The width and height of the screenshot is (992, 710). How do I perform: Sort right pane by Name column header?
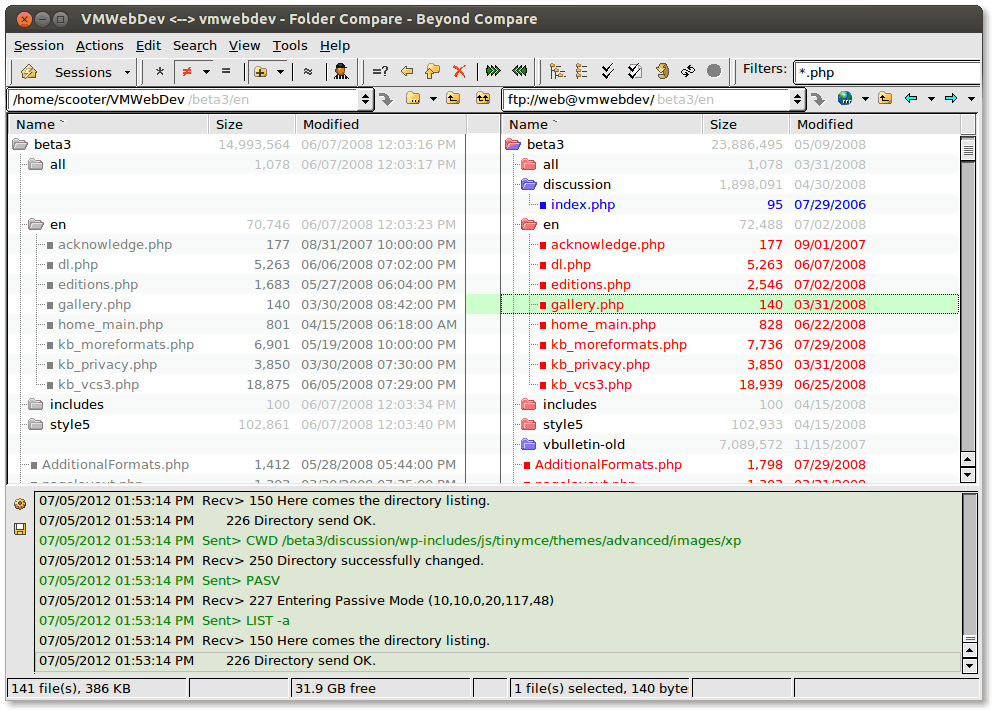pos(602,125)
